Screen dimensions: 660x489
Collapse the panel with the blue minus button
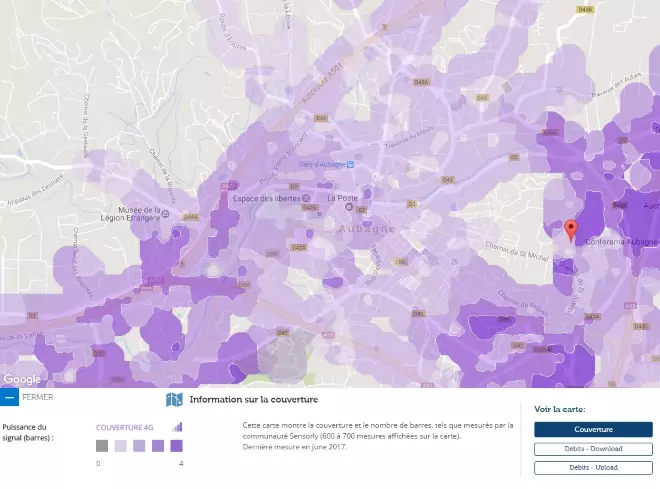coord(9,397)
